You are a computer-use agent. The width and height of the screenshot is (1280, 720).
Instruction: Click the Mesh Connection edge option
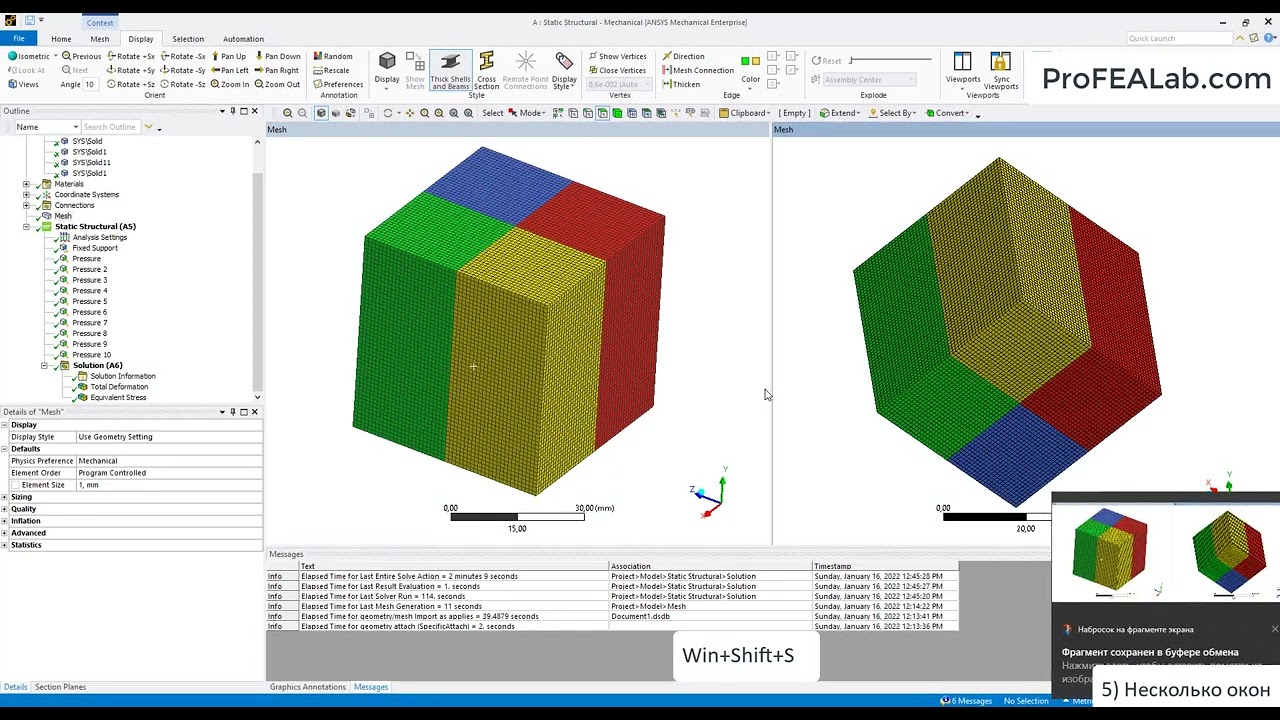(697, 70)
